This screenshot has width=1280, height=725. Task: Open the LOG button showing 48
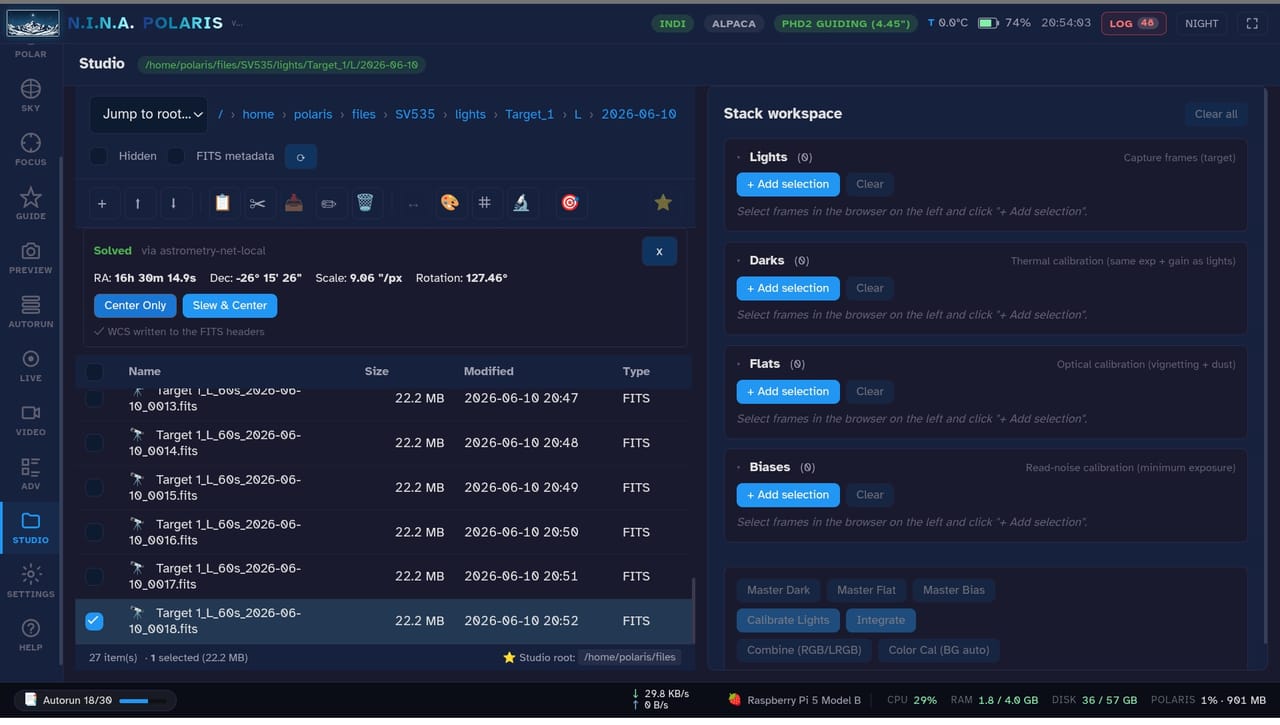coord(1134,23)
